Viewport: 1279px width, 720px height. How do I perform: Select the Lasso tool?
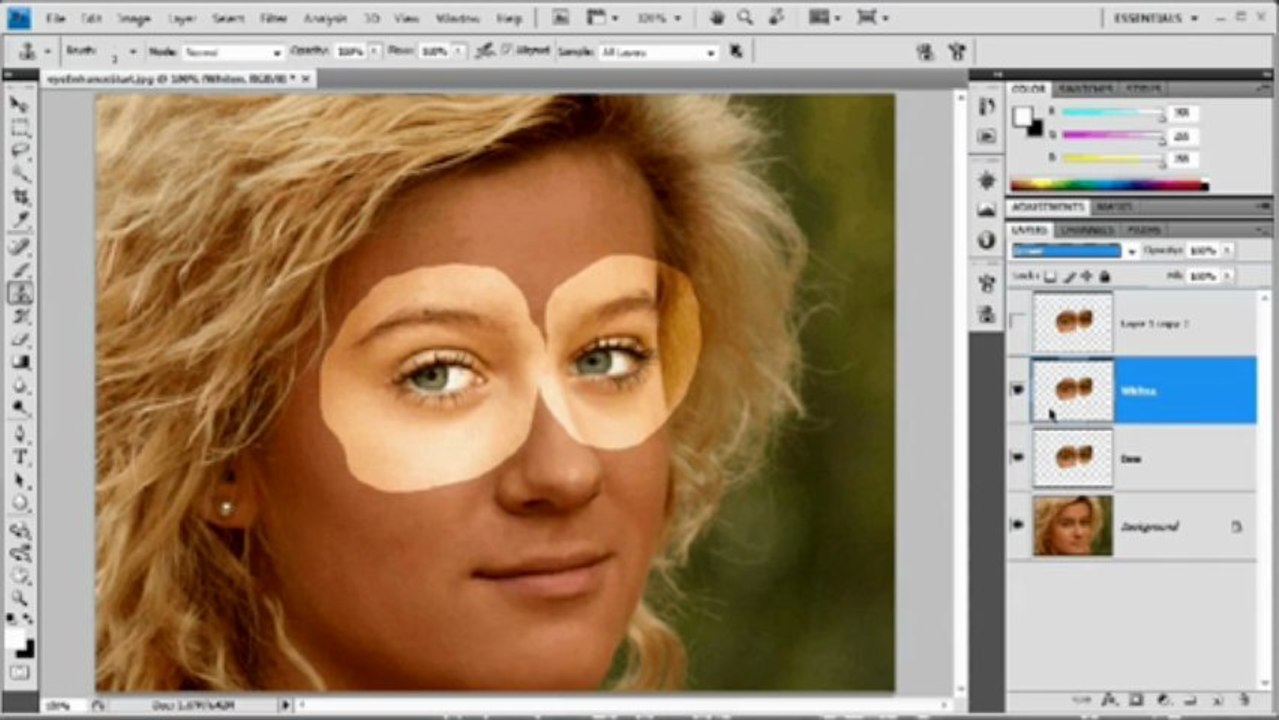coord(20,151)
